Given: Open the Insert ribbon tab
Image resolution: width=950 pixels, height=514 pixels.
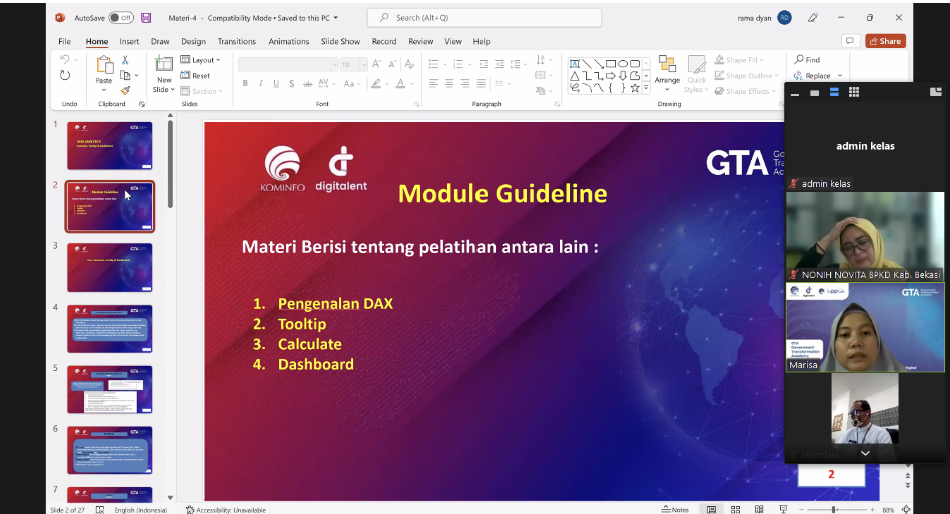Looking at the screenshot, I should pos(129,42).
